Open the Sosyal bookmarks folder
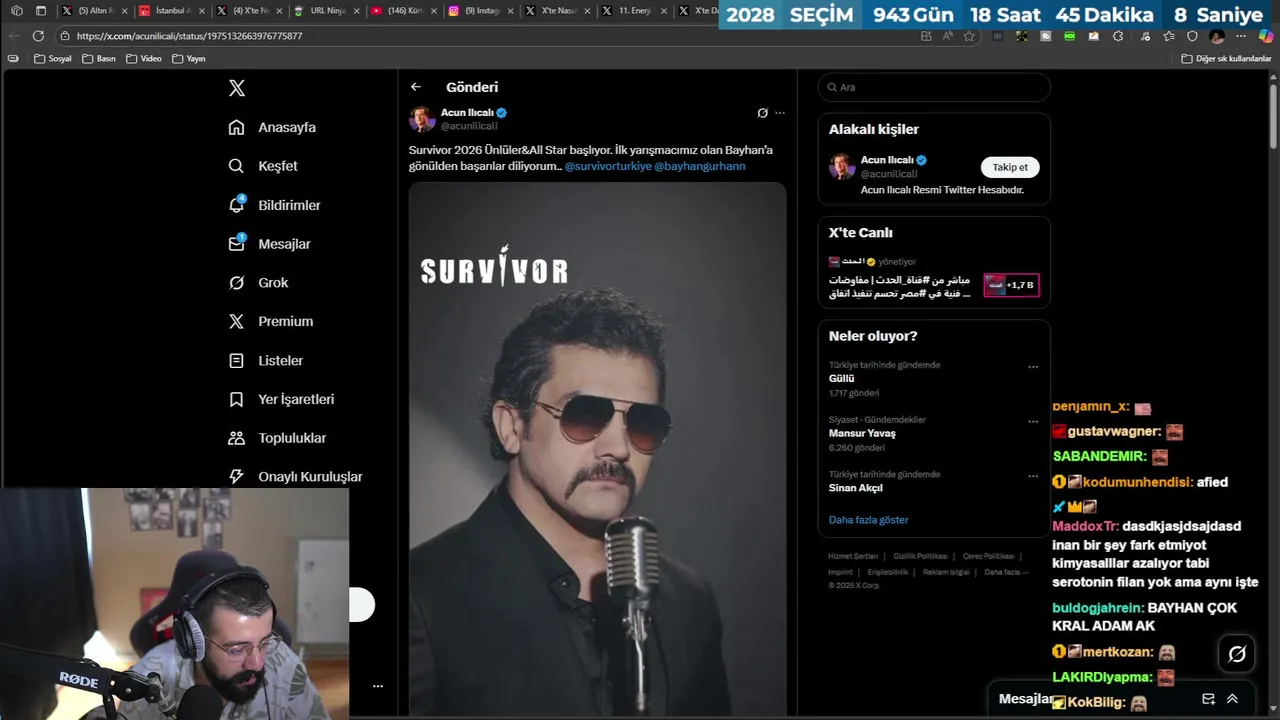The width and height of the screenshot is (1280, 720). pos(53,59)
